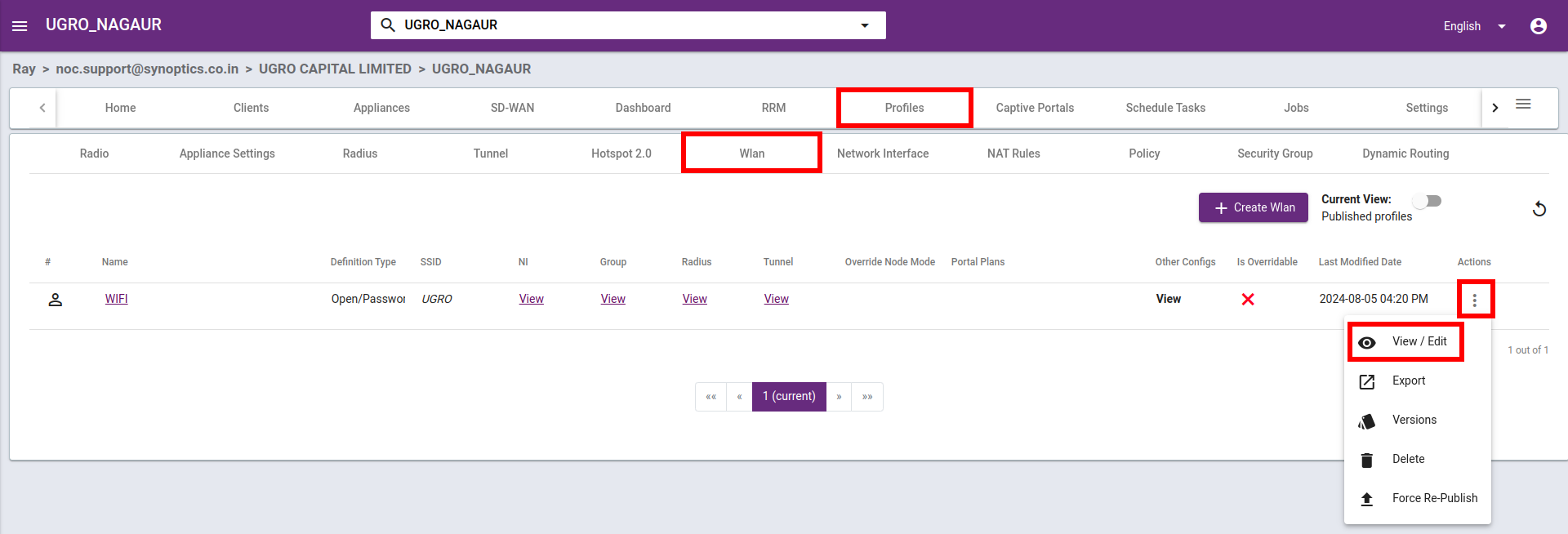Viewport: 1568px width, 534px height.
Task: Click the refresh icon beside Current View
Action: [1539, 209]
